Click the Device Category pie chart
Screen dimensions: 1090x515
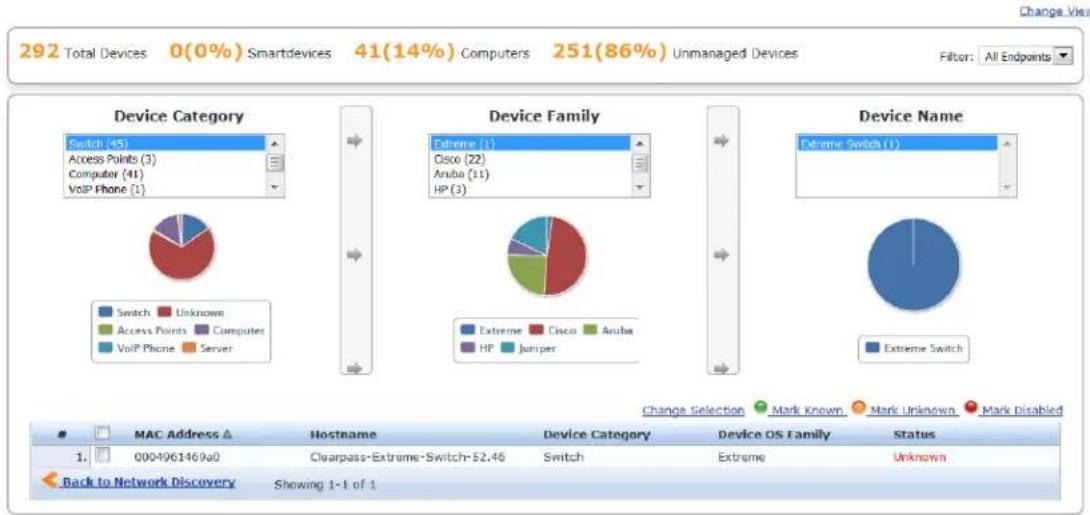(x=181, y=246)
